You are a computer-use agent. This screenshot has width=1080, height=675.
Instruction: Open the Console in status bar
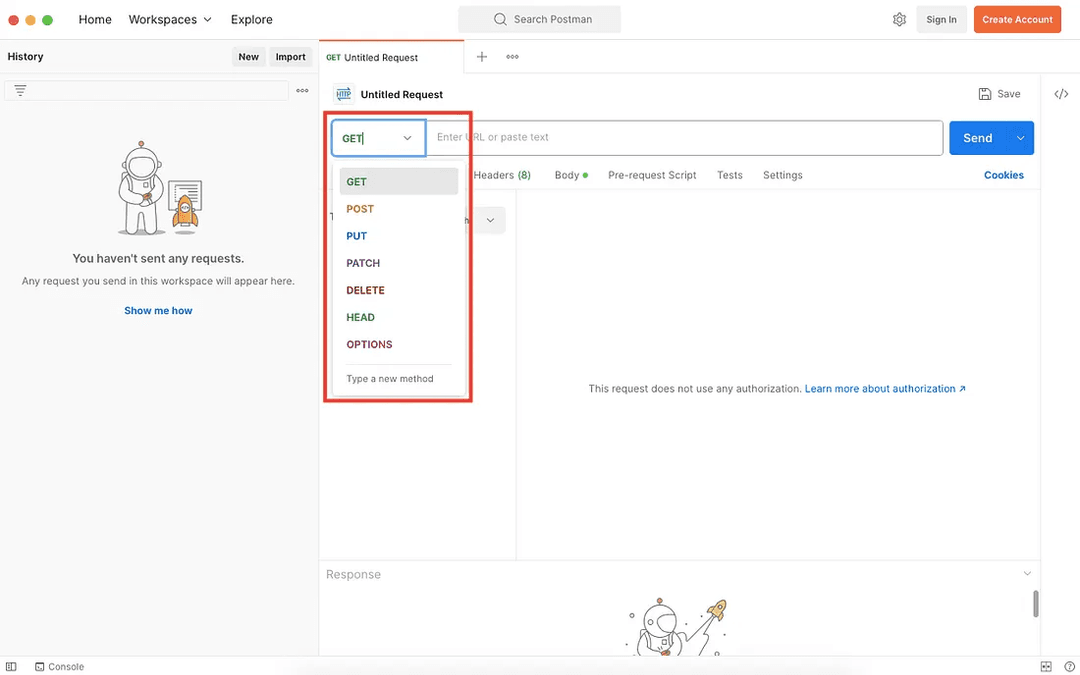[x=59, y=666]
